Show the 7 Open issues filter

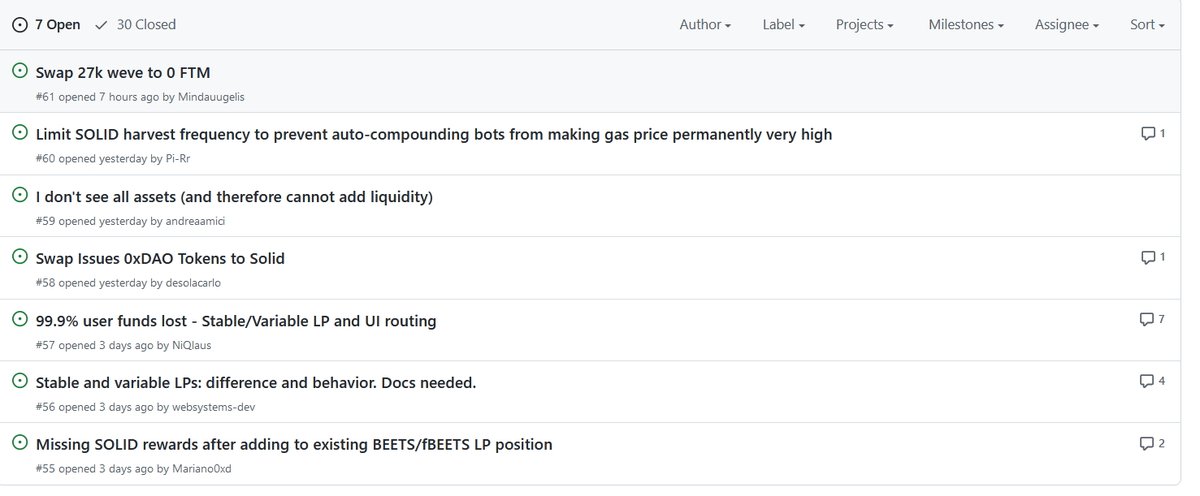click(46, 24)
